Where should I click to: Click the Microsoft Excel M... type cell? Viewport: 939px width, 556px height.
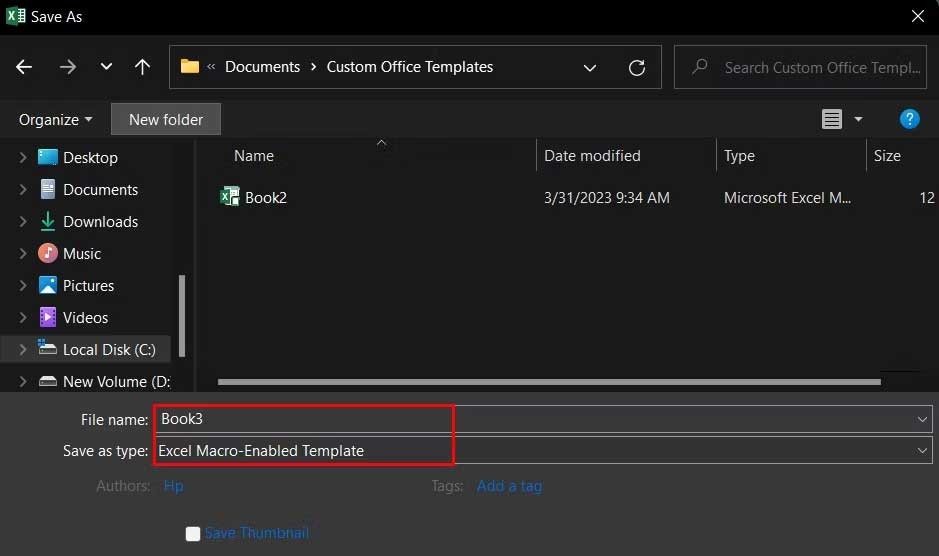(787, 198)
